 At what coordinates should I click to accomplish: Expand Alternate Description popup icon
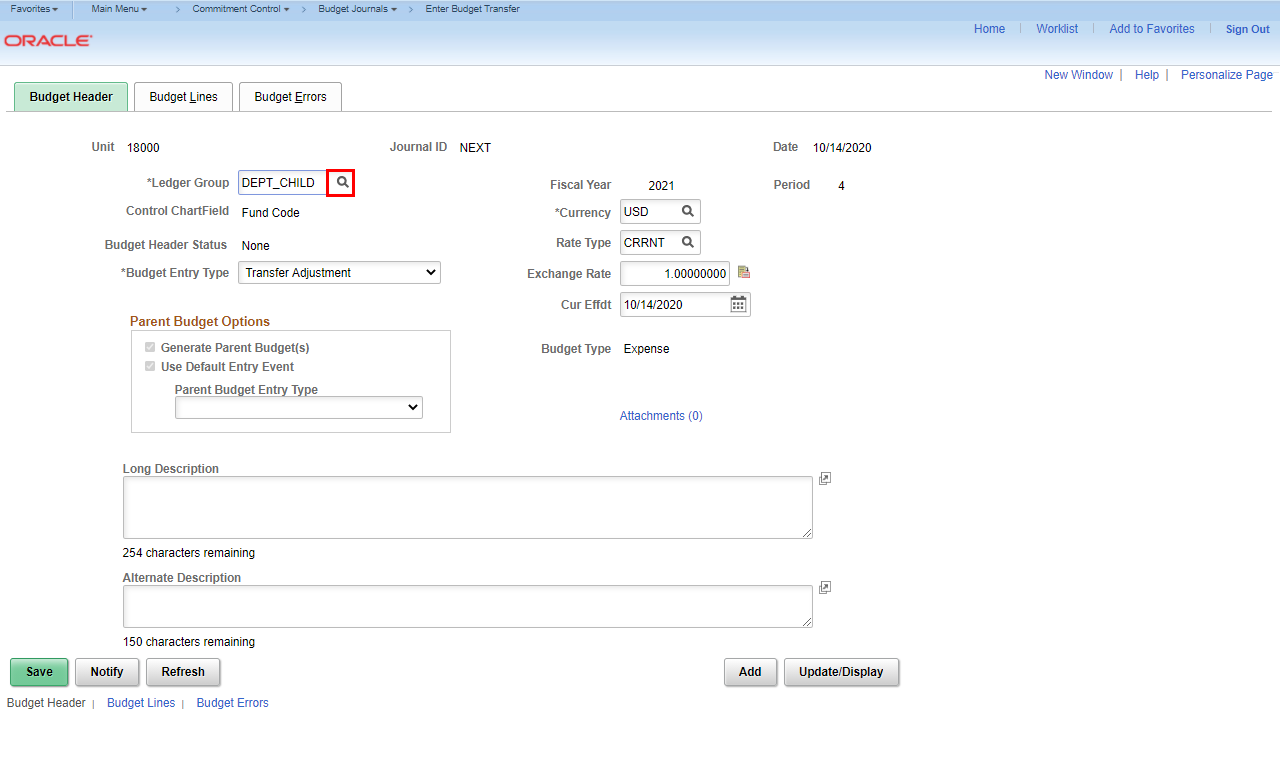pyautogui.click(x=824, y=588)
